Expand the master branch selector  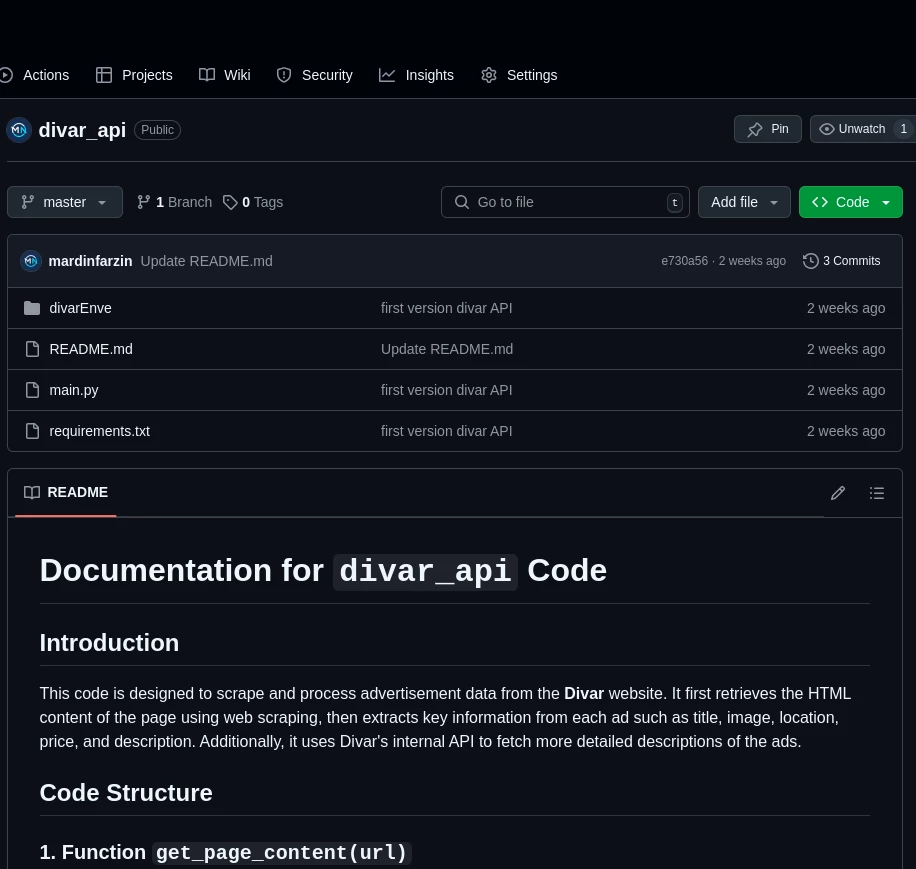click(65, 202)
